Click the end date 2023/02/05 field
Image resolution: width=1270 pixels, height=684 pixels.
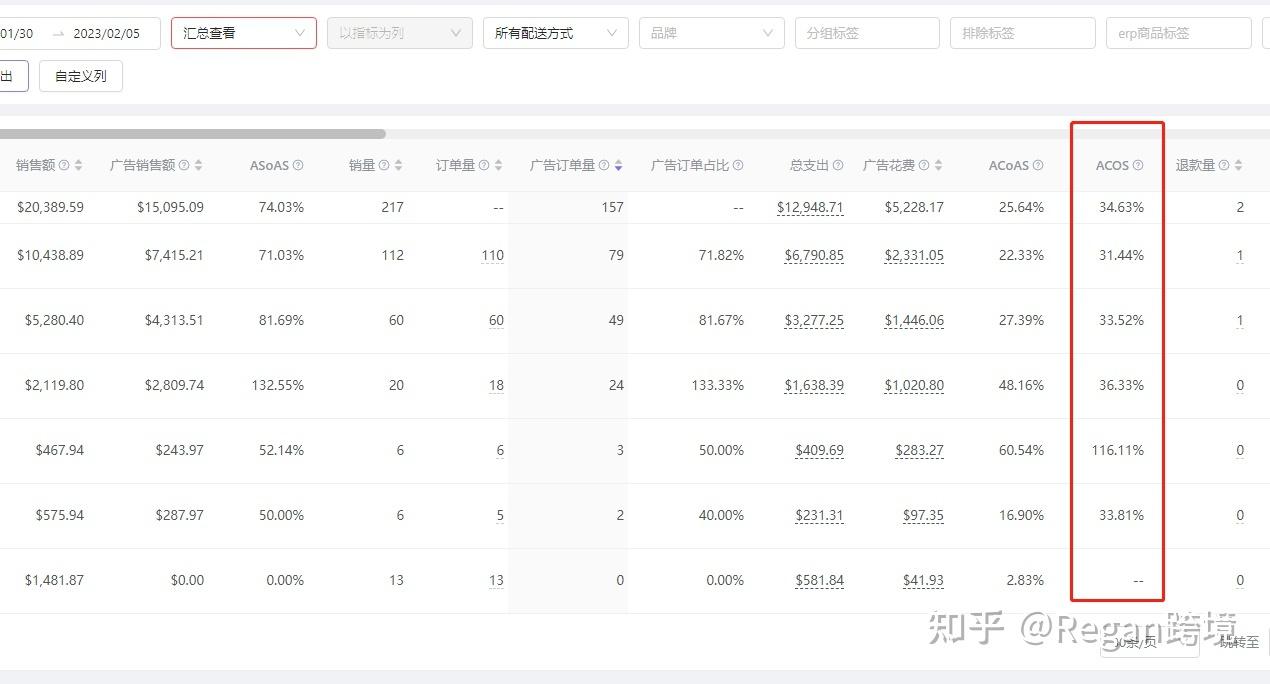(107, 33)
